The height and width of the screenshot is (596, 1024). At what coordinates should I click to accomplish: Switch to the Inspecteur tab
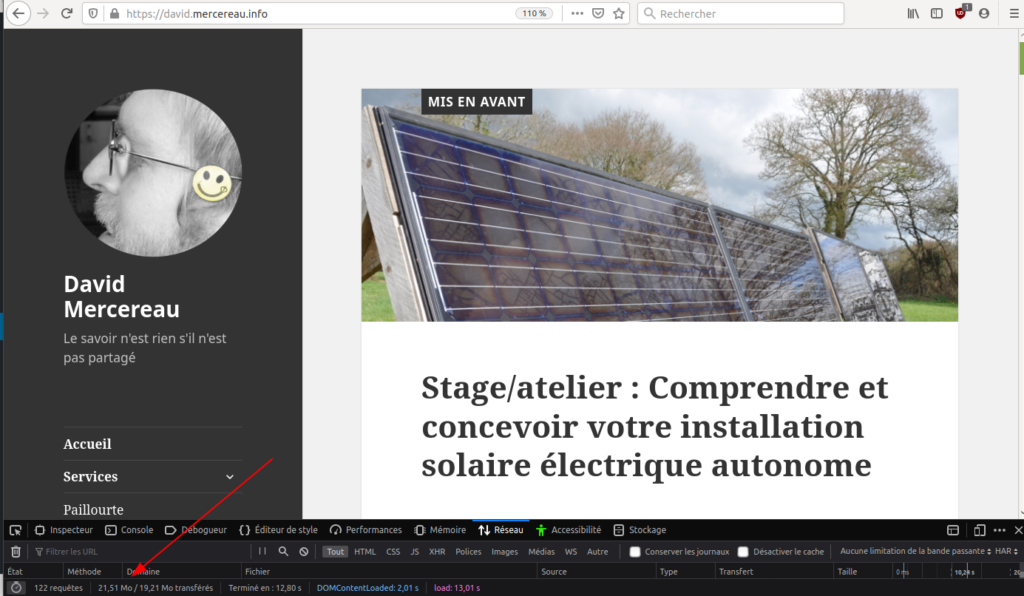click(64, 530)
